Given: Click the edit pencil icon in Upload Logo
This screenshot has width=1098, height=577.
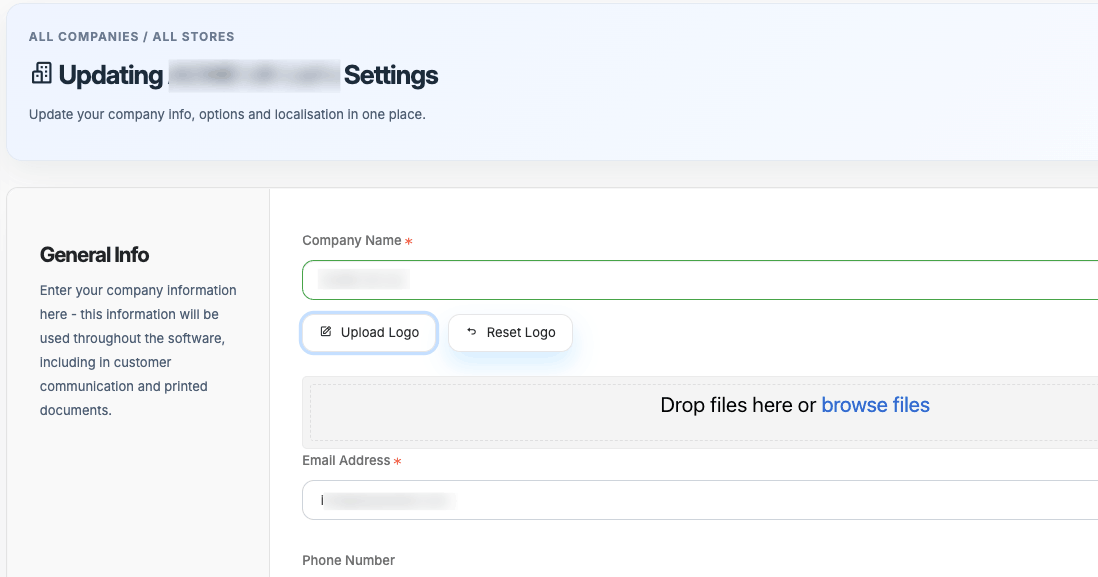Looking at the screenshot, I should pyautogui.click(x=326, y=332).
